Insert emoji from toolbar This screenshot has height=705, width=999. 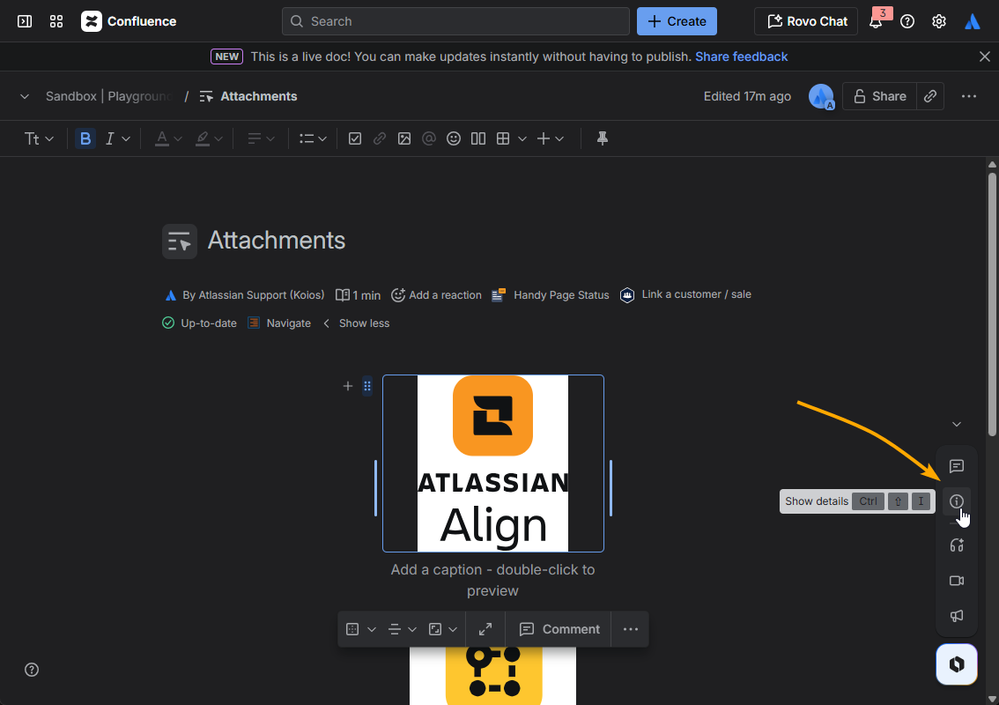(453, 138)
